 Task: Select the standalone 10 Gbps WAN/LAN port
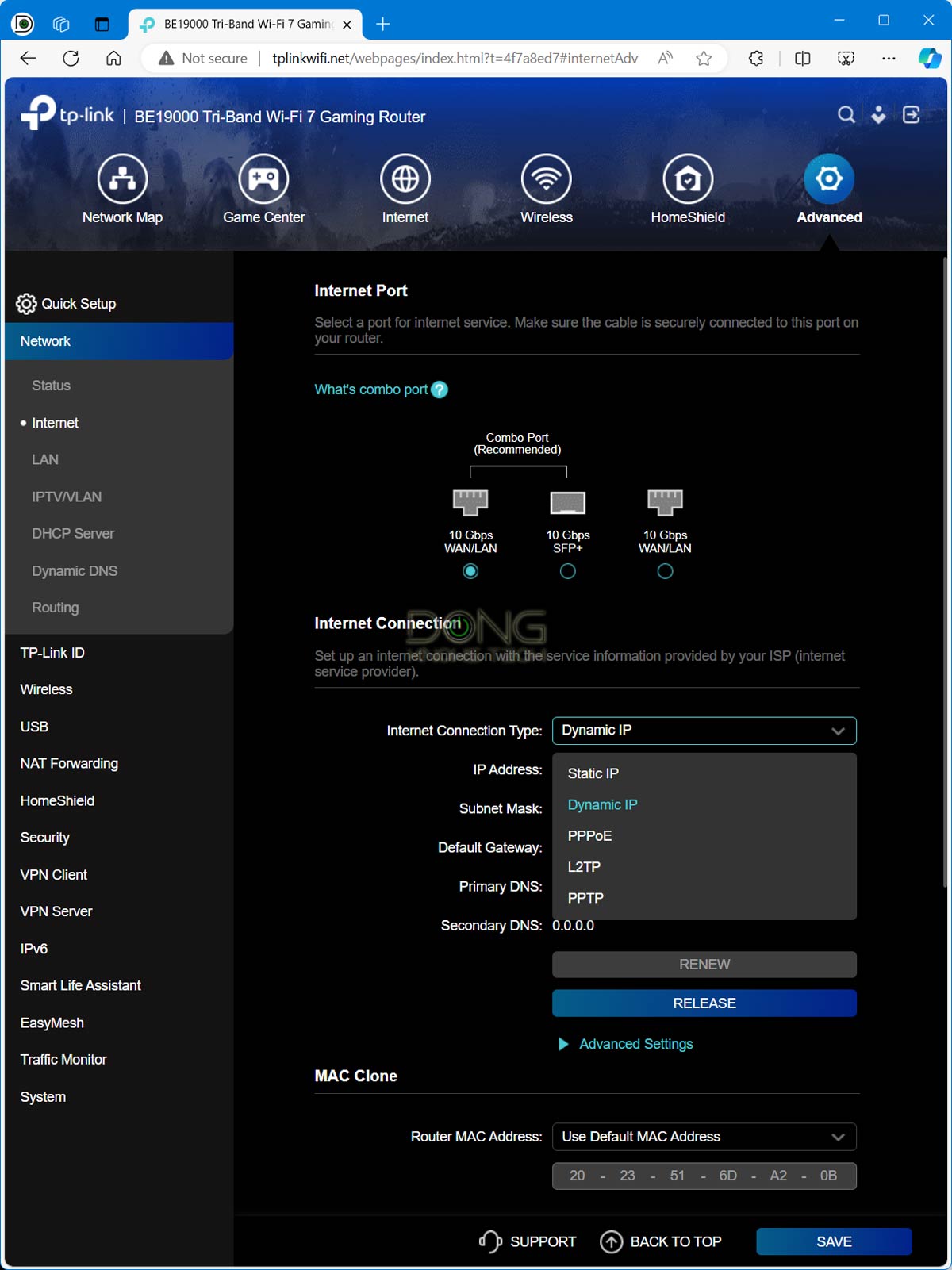click(666, 571)
